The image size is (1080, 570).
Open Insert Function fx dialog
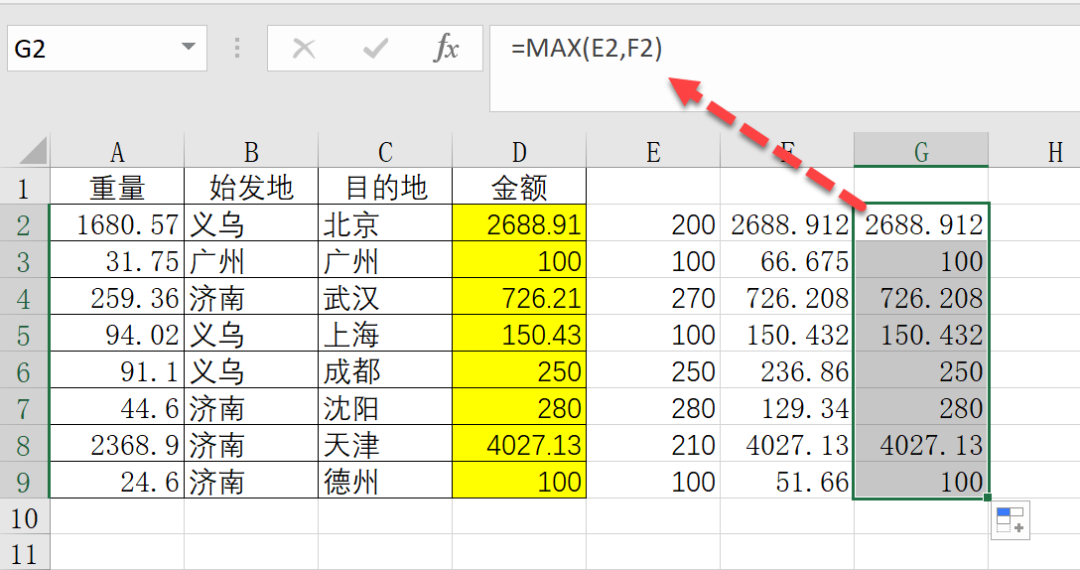(x=447, y=48)
